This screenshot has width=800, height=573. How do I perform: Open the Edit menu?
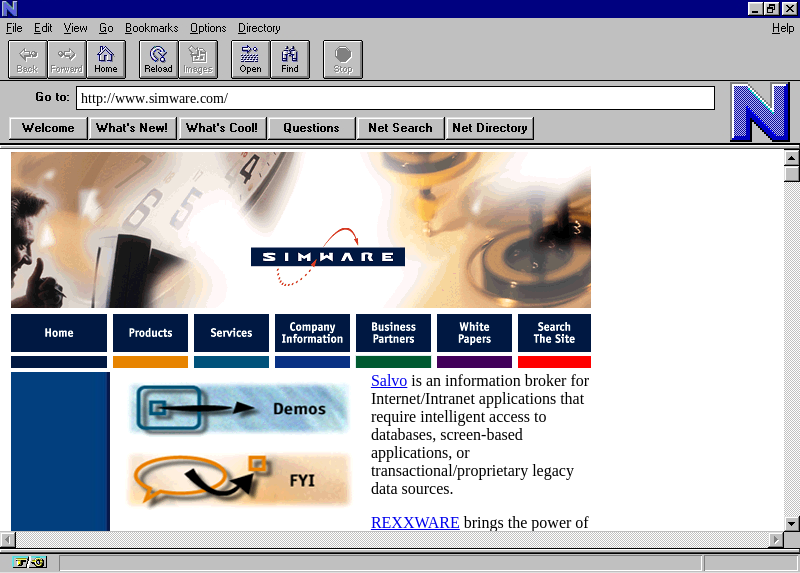[x=43, y=28]
